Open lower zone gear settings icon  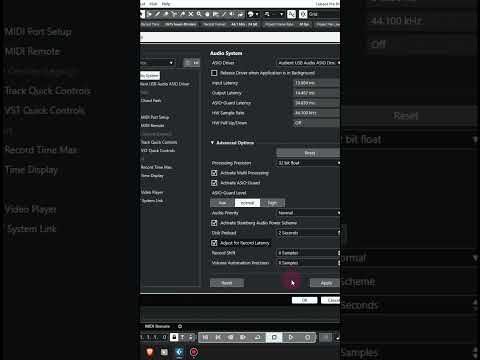180,326
